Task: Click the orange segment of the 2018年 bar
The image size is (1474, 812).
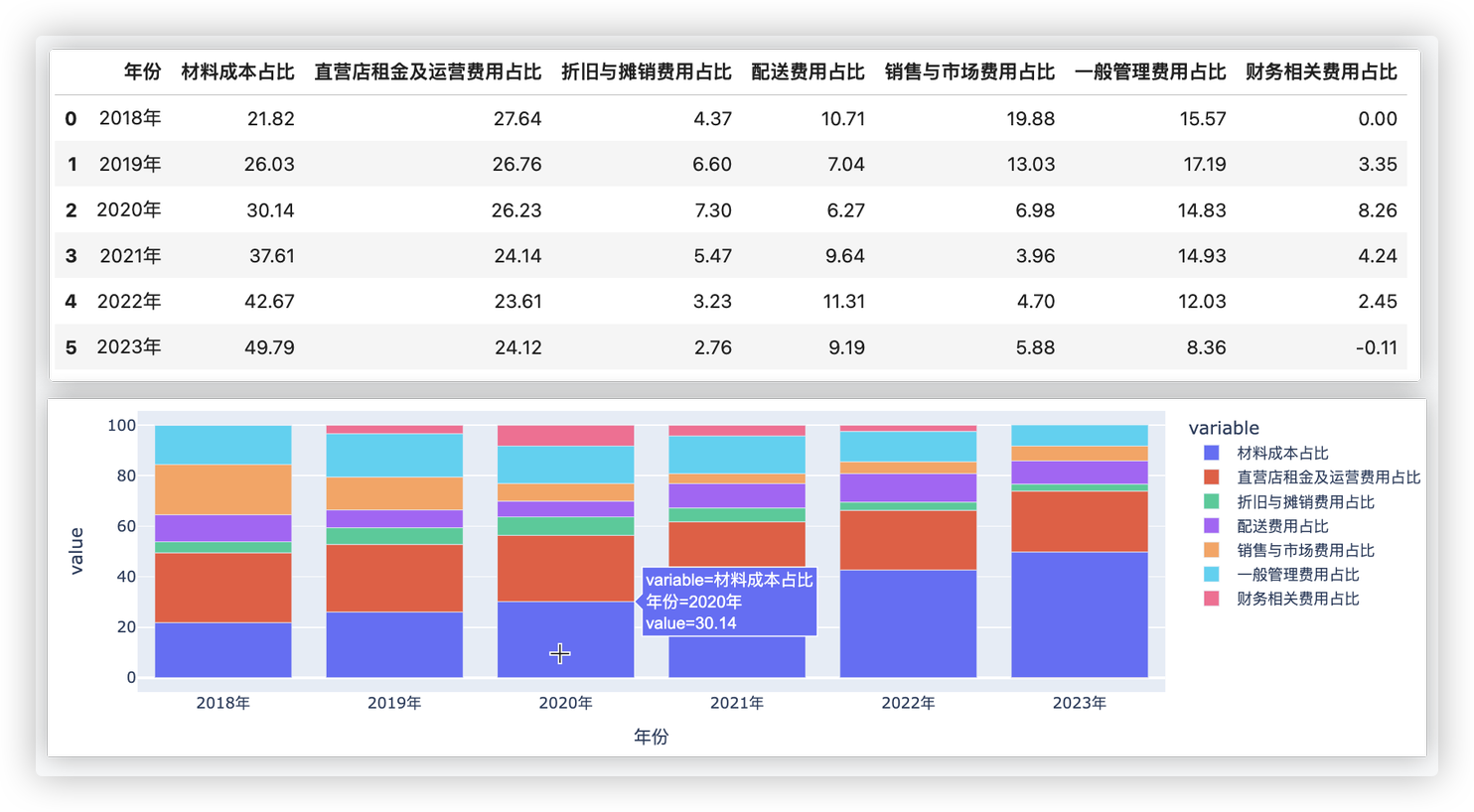Action: 222,489
